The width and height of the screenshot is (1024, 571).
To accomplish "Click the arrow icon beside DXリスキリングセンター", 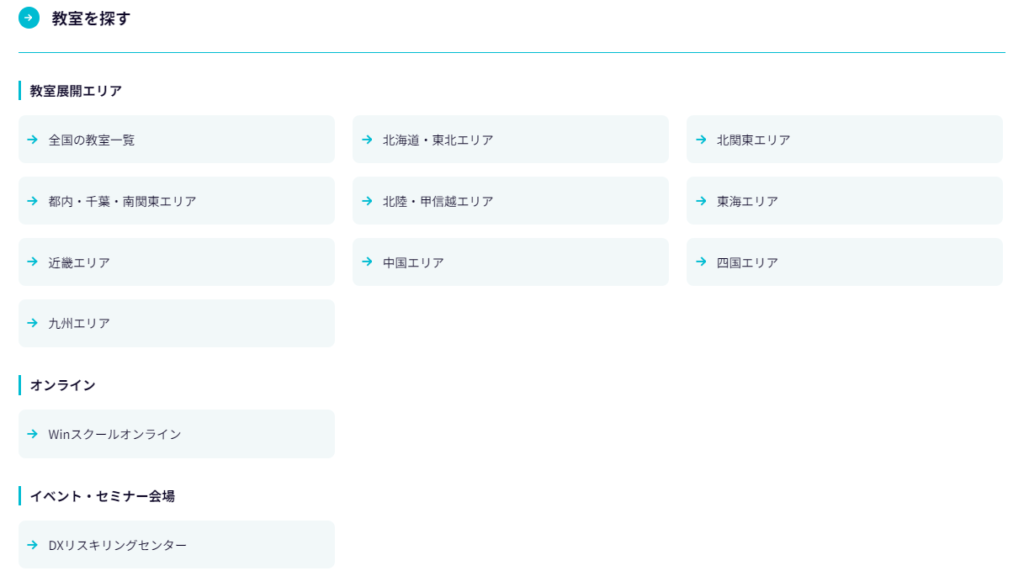I will tap(33, 545).
